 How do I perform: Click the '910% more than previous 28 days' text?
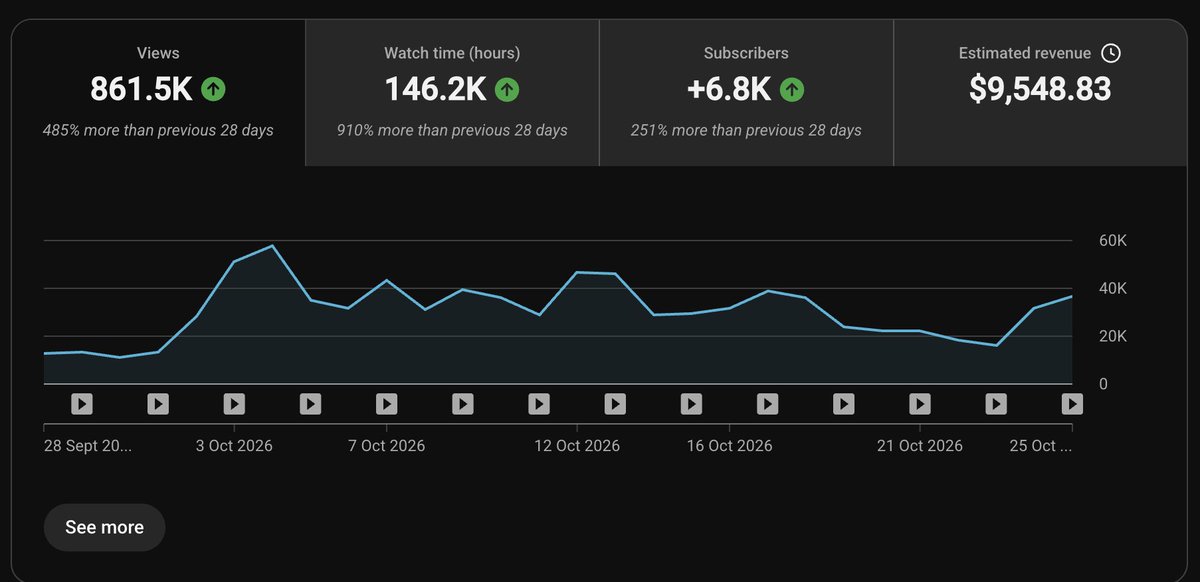click(452, 130)
